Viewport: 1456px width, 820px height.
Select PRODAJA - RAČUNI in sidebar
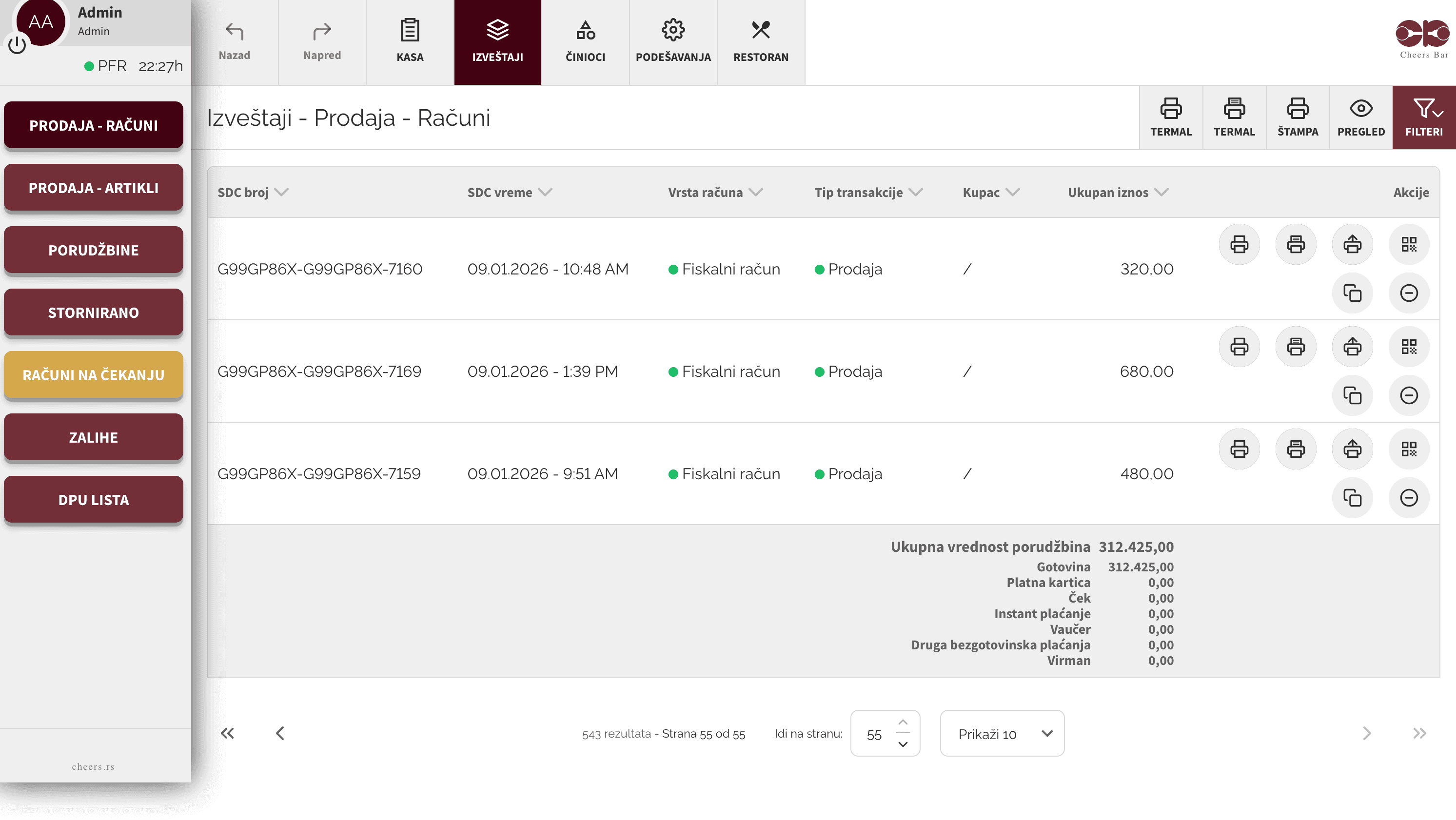pos(93,125)
